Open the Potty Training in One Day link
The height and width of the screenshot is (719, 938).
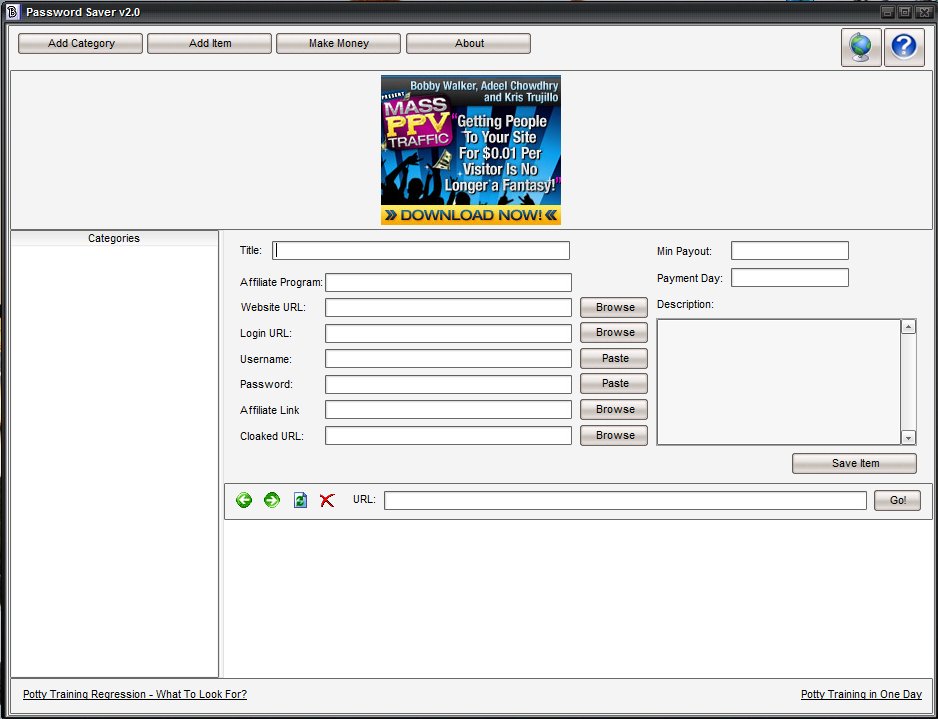point(861,694)
